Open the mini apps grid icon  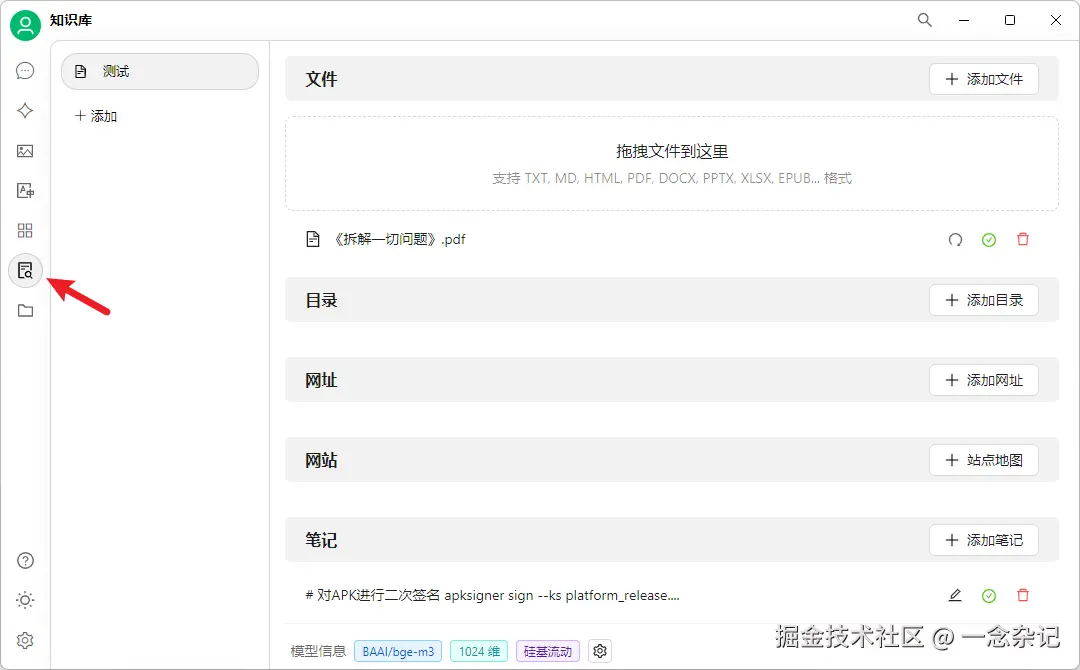[x=25, y=231]
